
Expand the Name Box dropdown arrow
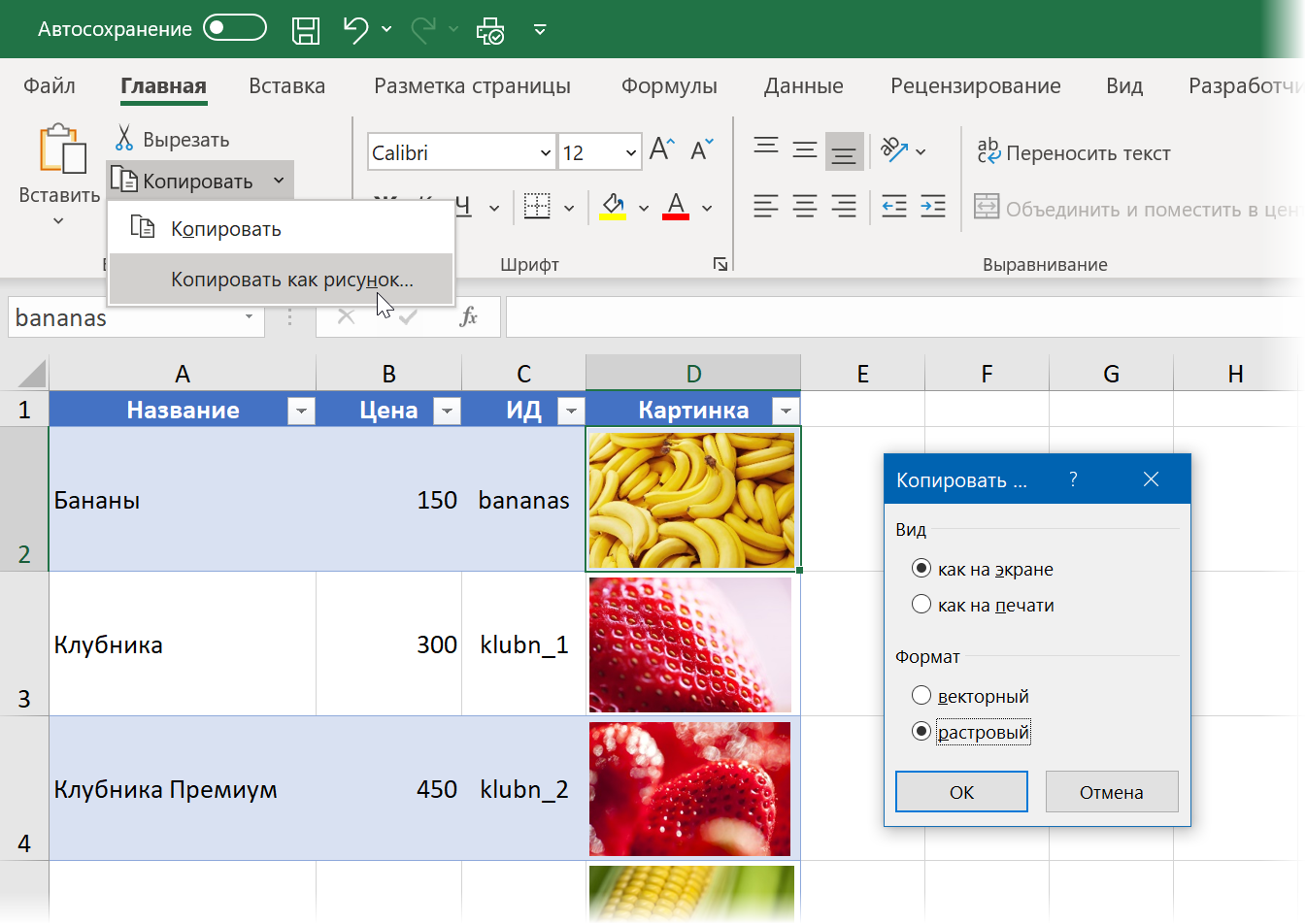coord(249,316)
